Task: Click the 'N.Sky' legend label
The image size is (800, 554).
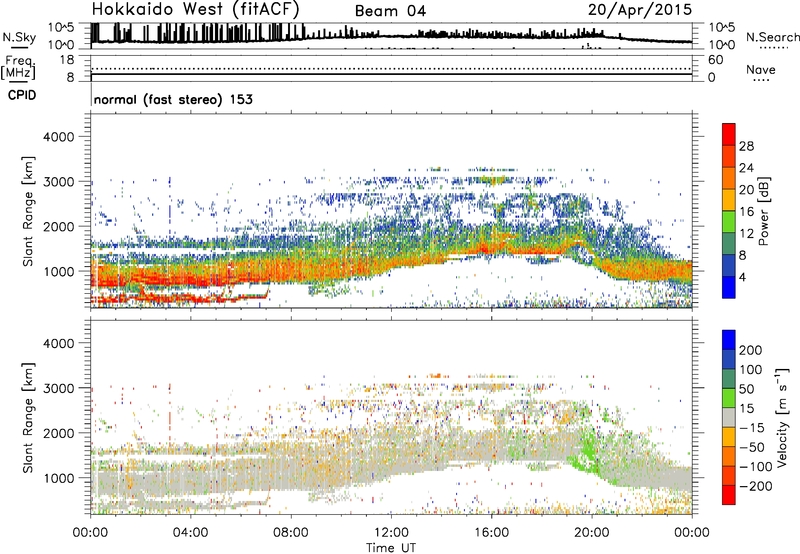Action: click(x=19, y=37)
